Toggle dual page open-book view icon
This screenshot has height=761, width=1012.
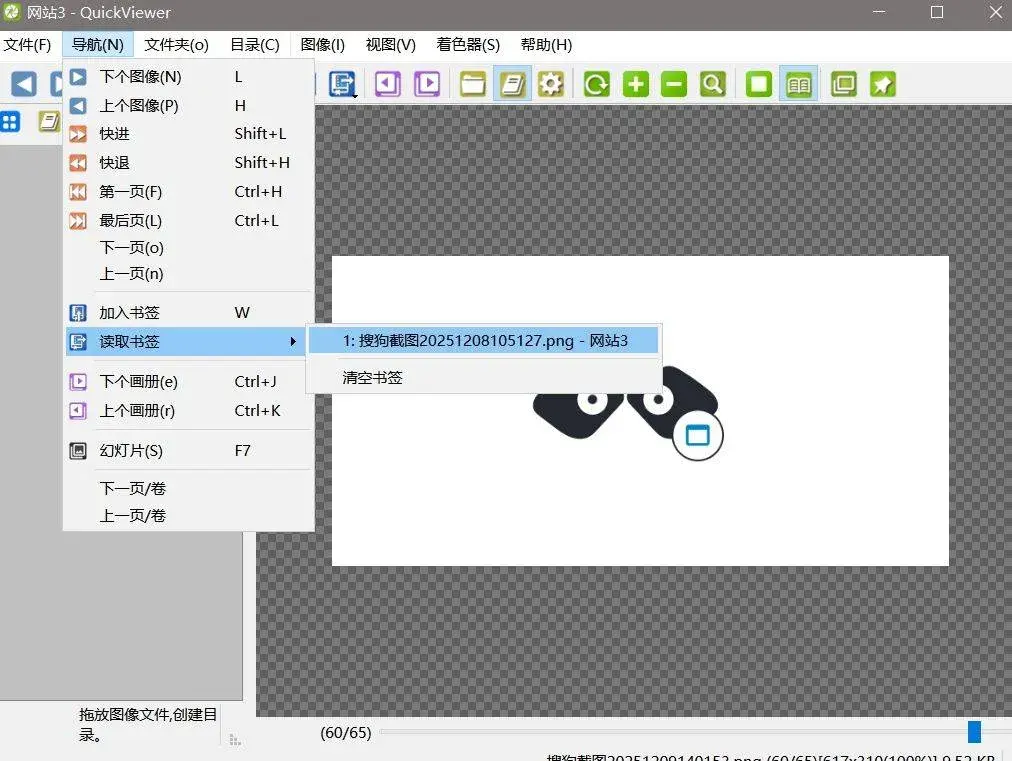click(x=798, y=84)
